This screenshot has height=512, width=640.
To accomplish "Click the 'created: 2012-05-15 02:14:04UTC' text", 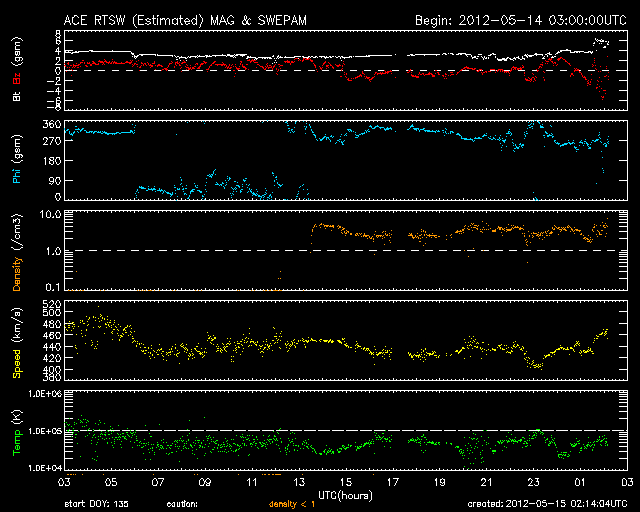I will tap(547, 504).
